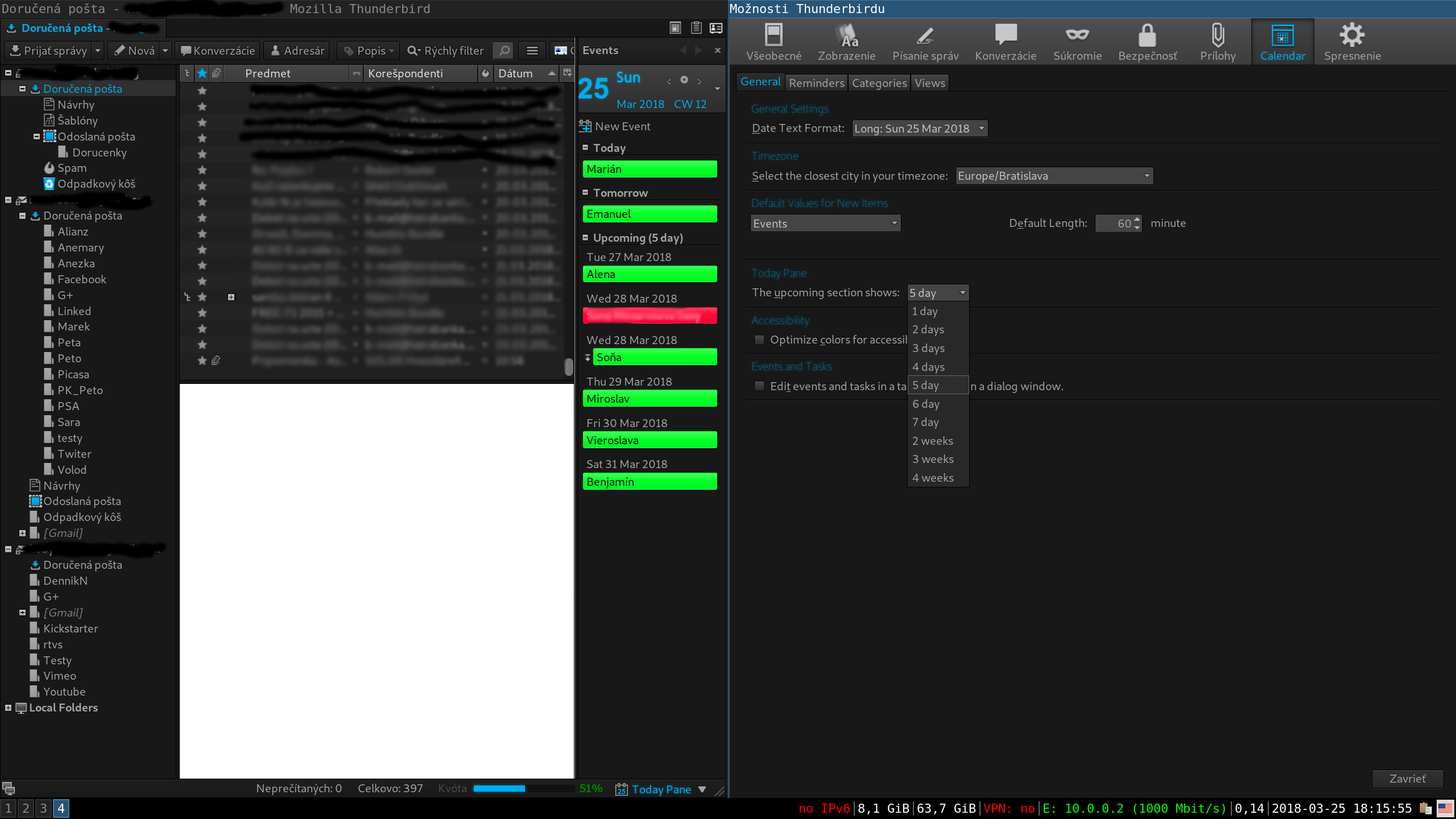
Task: Open the Marián event today
Action: click(x=650, y=169)
